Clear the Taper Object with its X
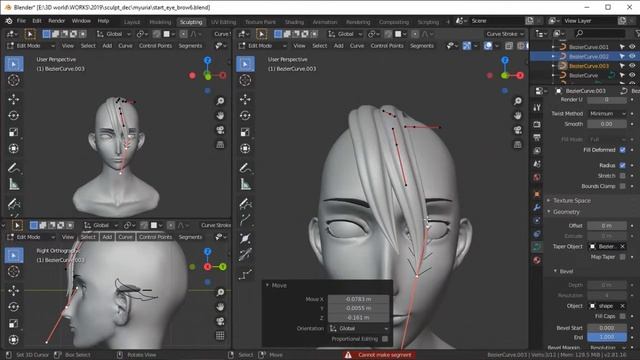640x360 pixels. (622, 246)
